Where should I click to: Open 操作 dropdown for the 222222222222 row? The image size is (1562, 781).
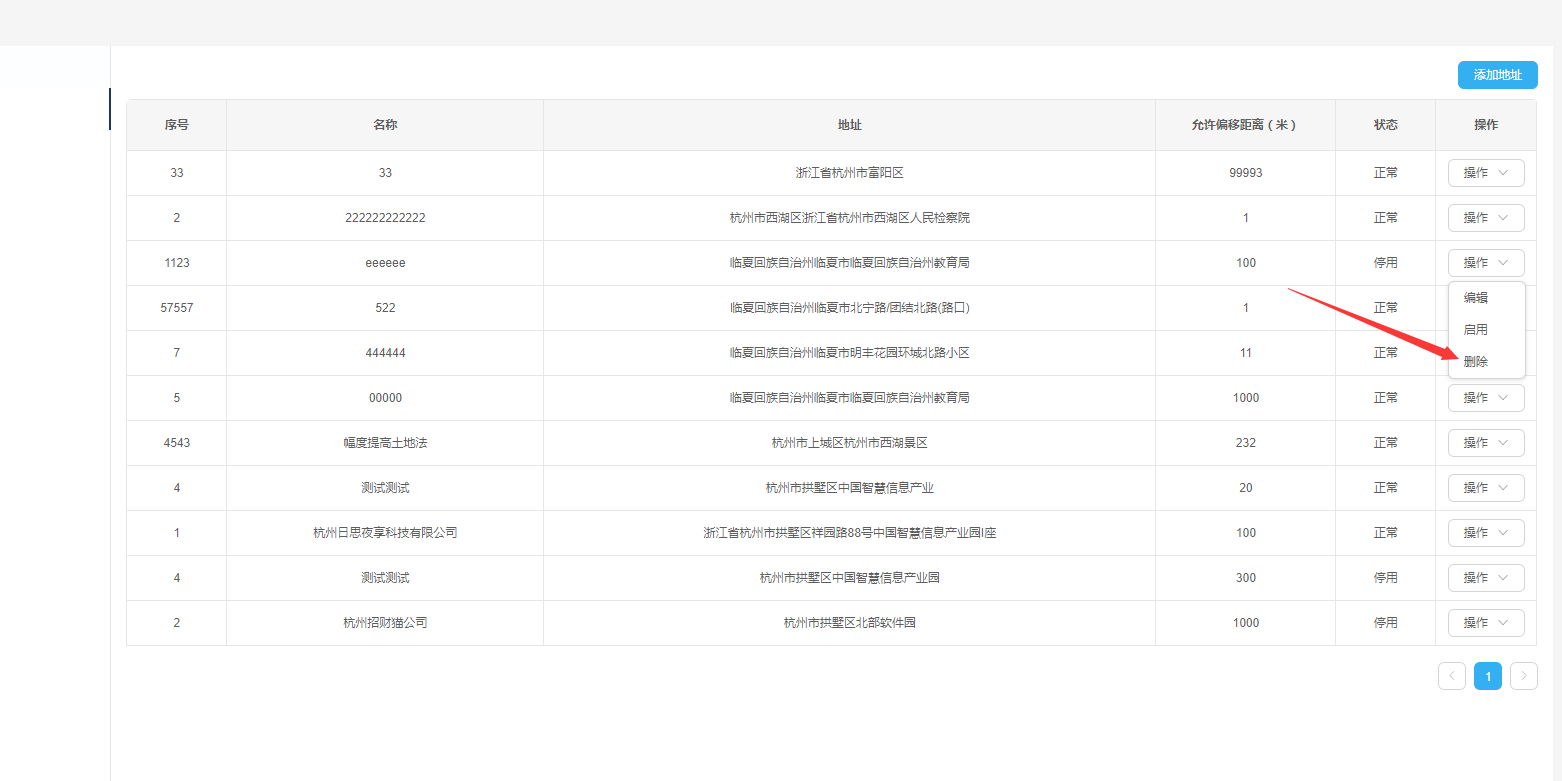pos(1485,218)
